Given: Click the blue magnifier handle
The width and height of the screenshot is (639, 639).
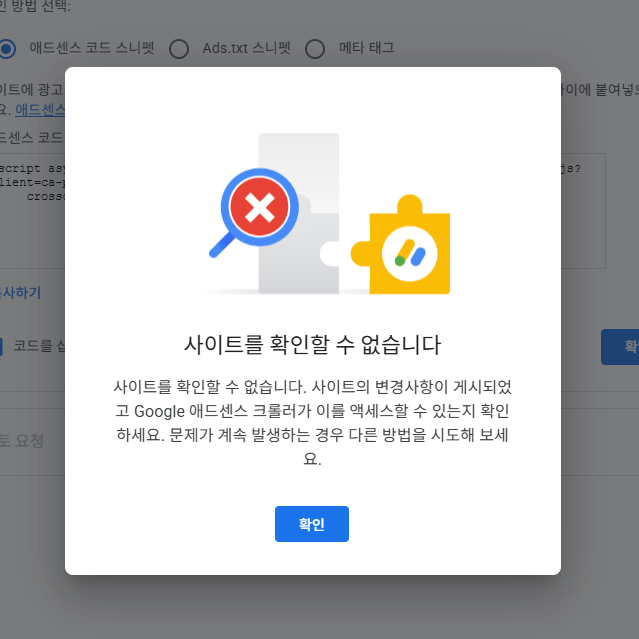Looking at the screenshot, I should [222, 245].
